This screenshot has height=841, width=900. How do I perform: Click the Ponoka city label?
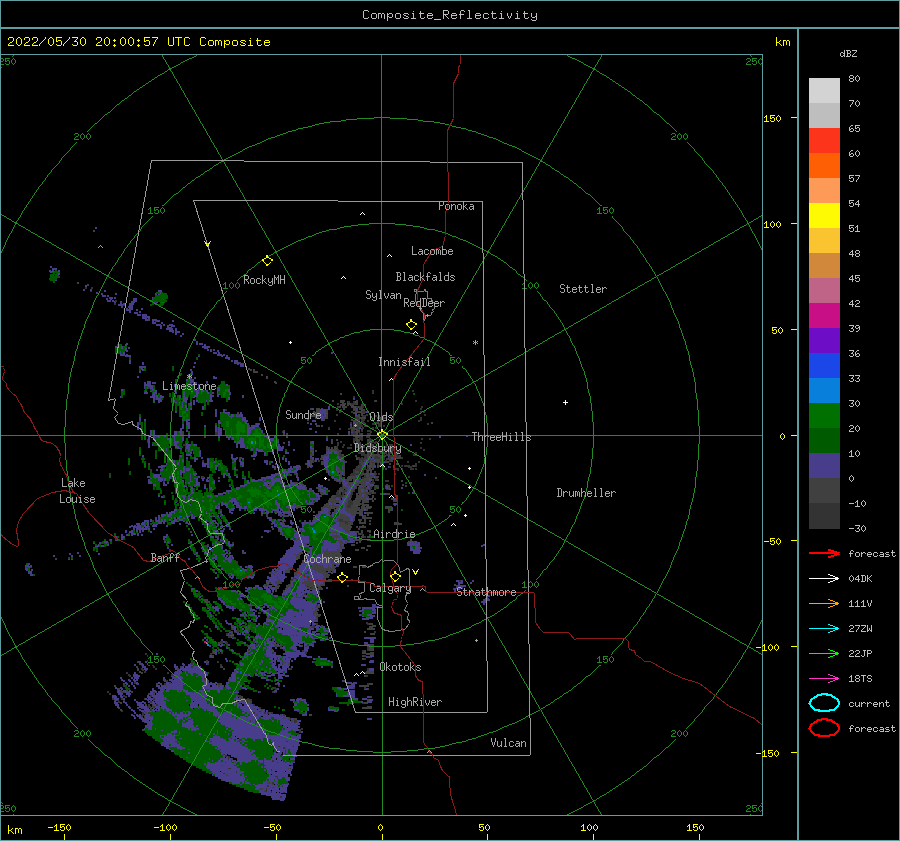[x=456, y=206]
